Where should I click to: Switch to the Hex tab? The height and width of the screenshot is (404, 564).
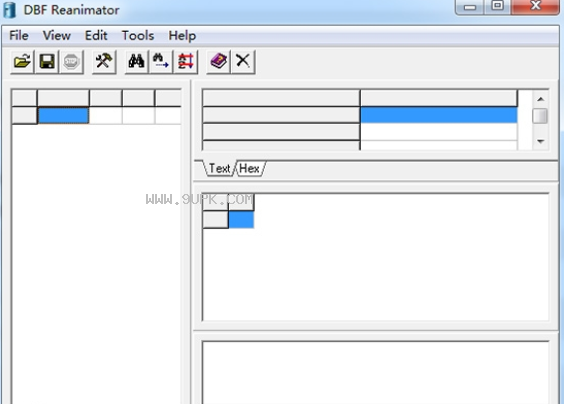[x=249, y=168]
